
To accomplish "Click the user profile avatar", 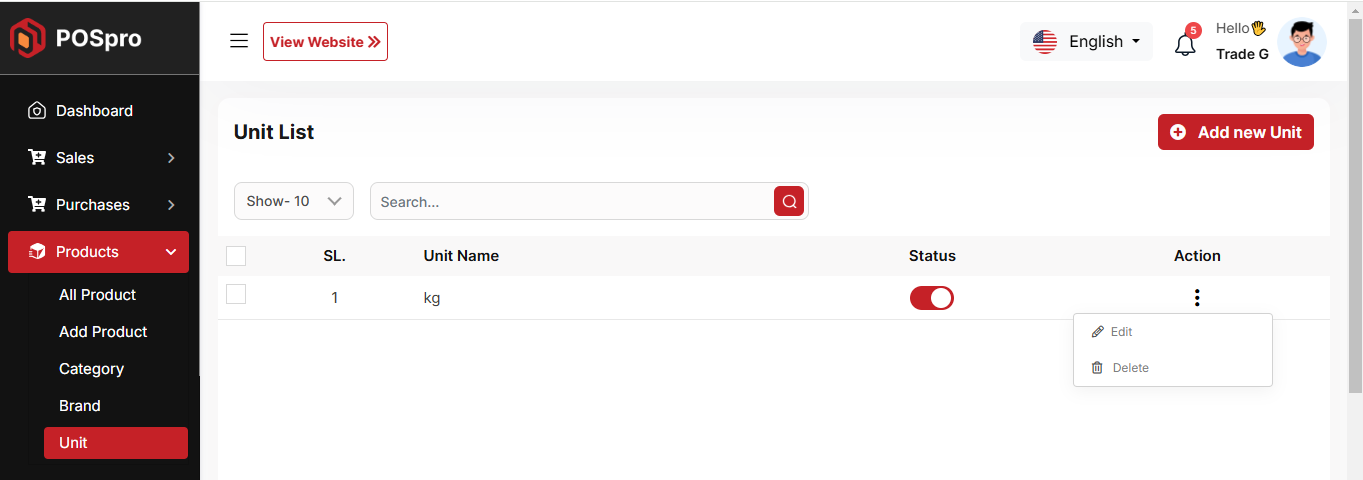I will click(x=1302, y=43).
